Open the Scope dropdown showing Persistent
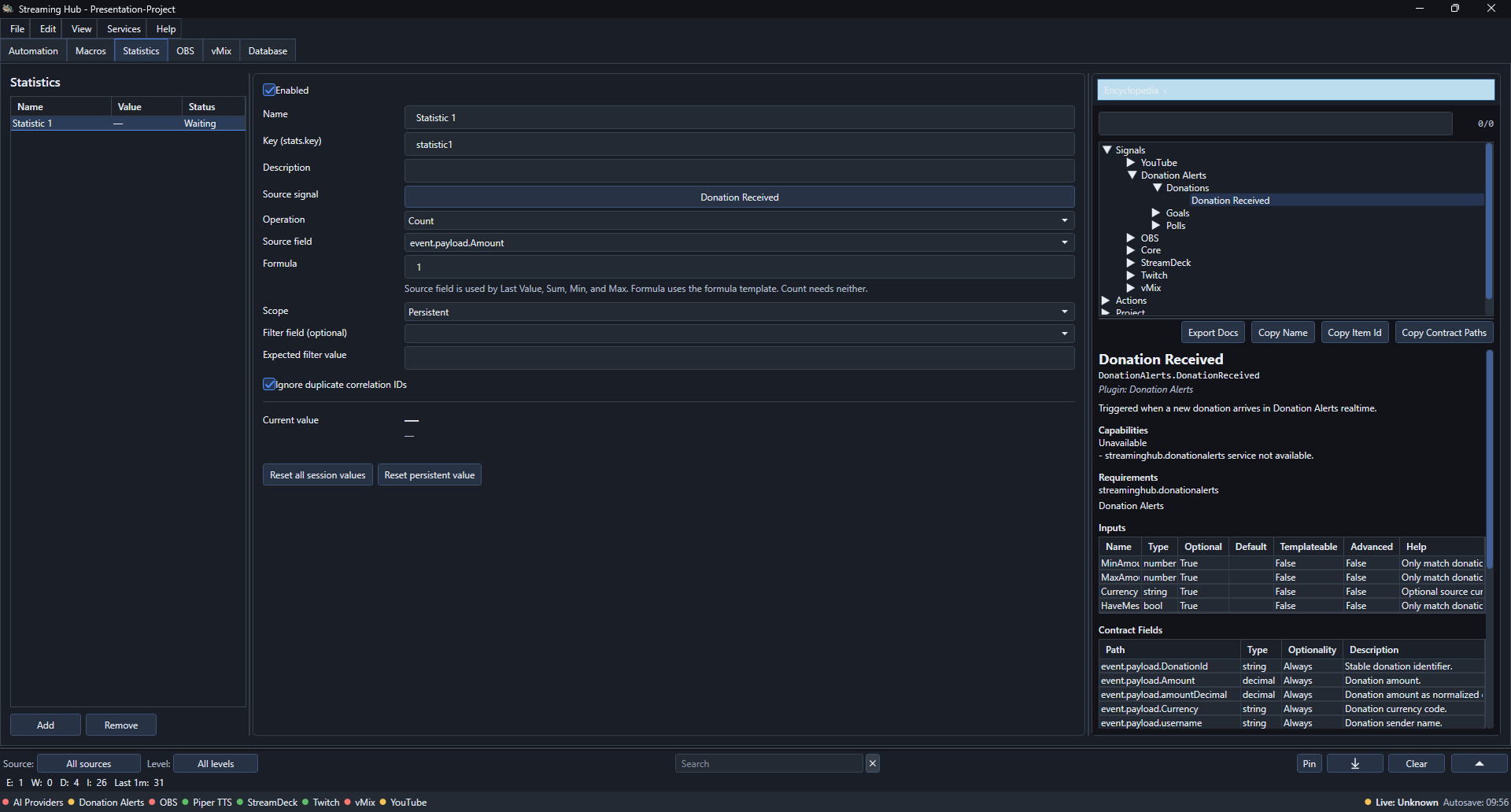 click(739, 312)
